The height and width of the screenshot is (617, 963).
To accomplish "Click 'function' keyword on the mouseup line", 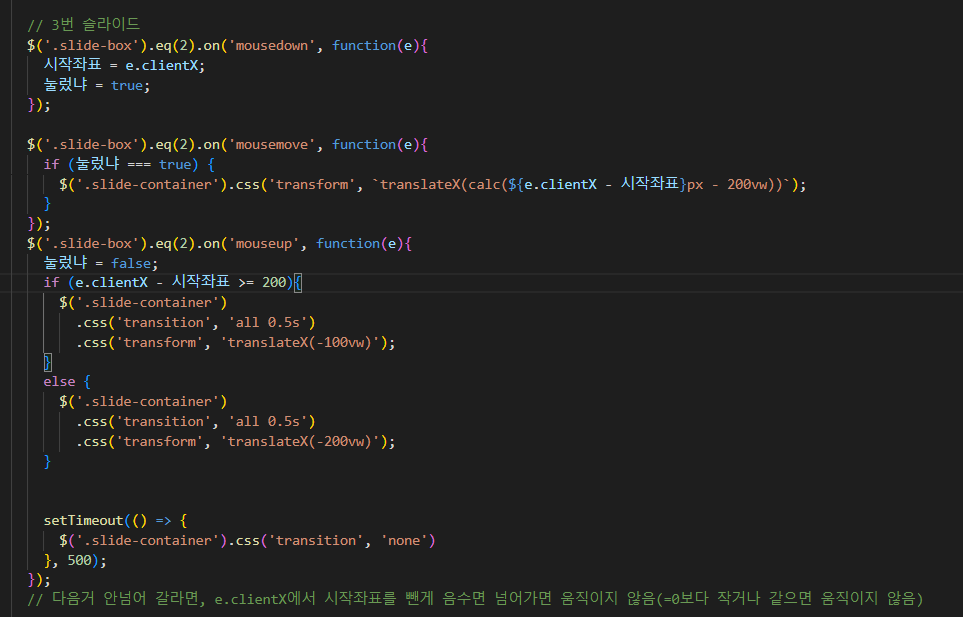I will [348, 244].
